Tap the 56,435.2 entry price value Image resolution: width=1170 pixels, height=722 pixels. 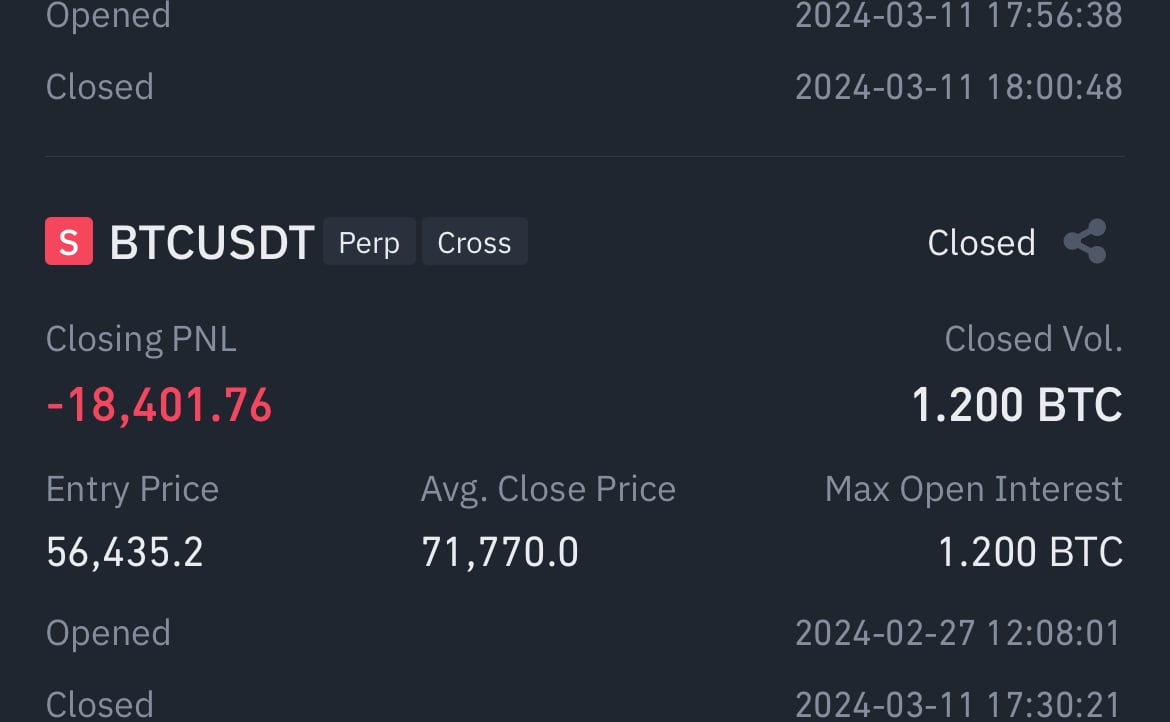point(125,552)
